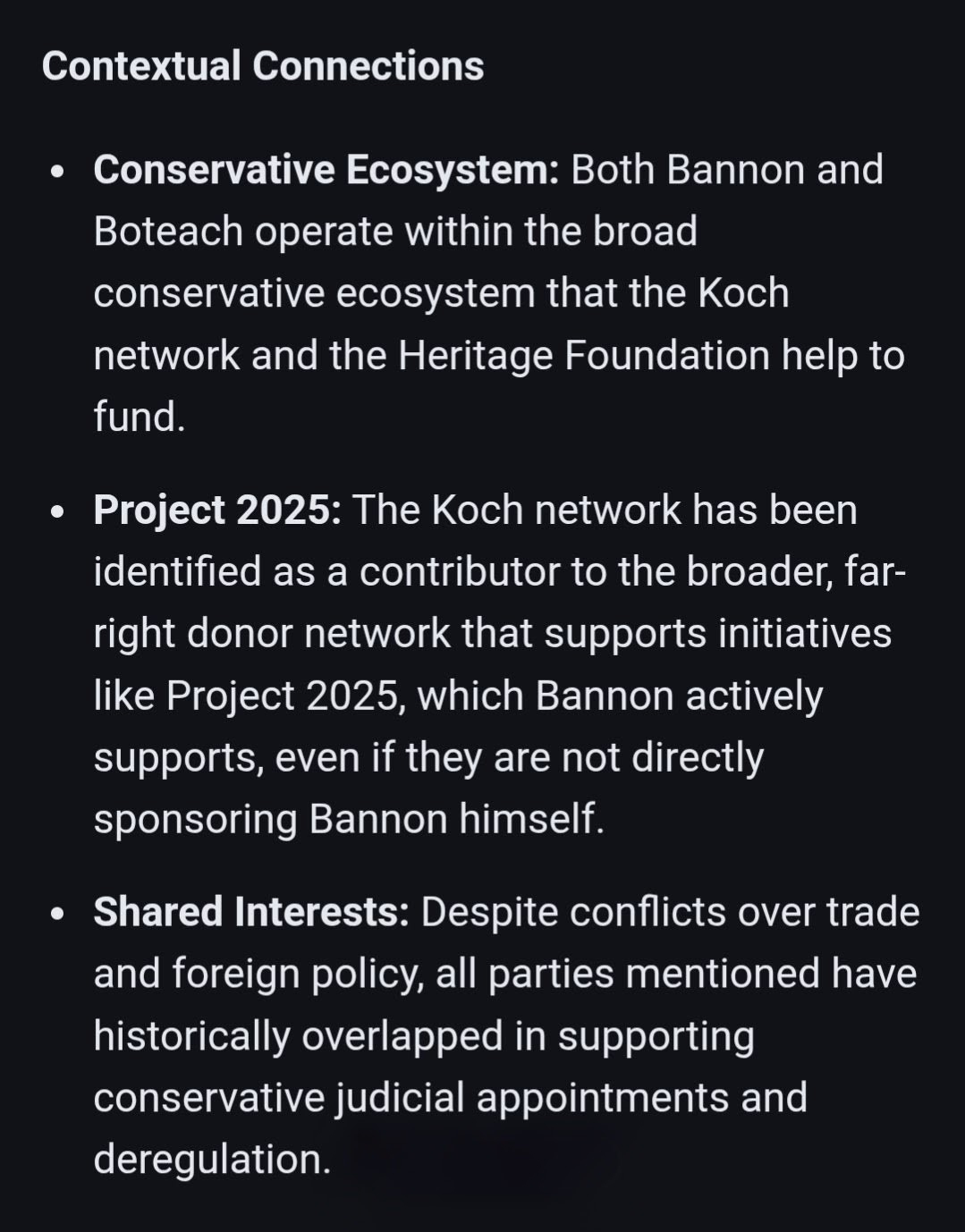Click the bold Project 2025 label

tap(216, 511)
